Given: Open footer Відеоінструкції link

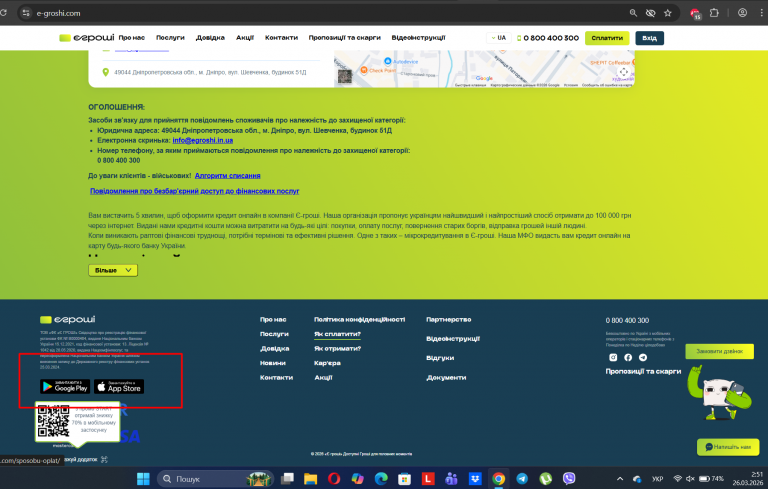Looking at the screenshot, I should [453, 339].
